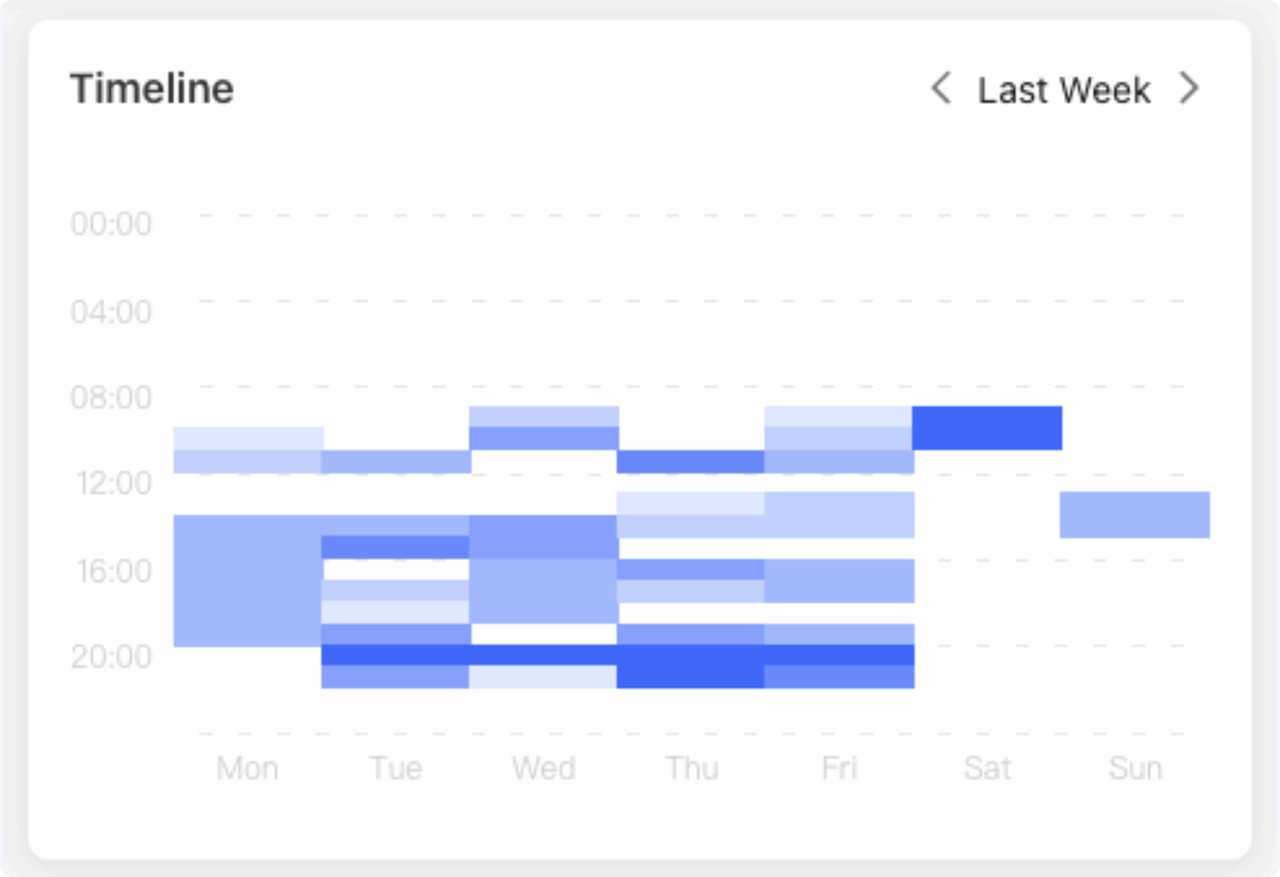Click the "Last Week" period label
The height and width of the screenshot is (877, 1280).
coord(1064,90)
